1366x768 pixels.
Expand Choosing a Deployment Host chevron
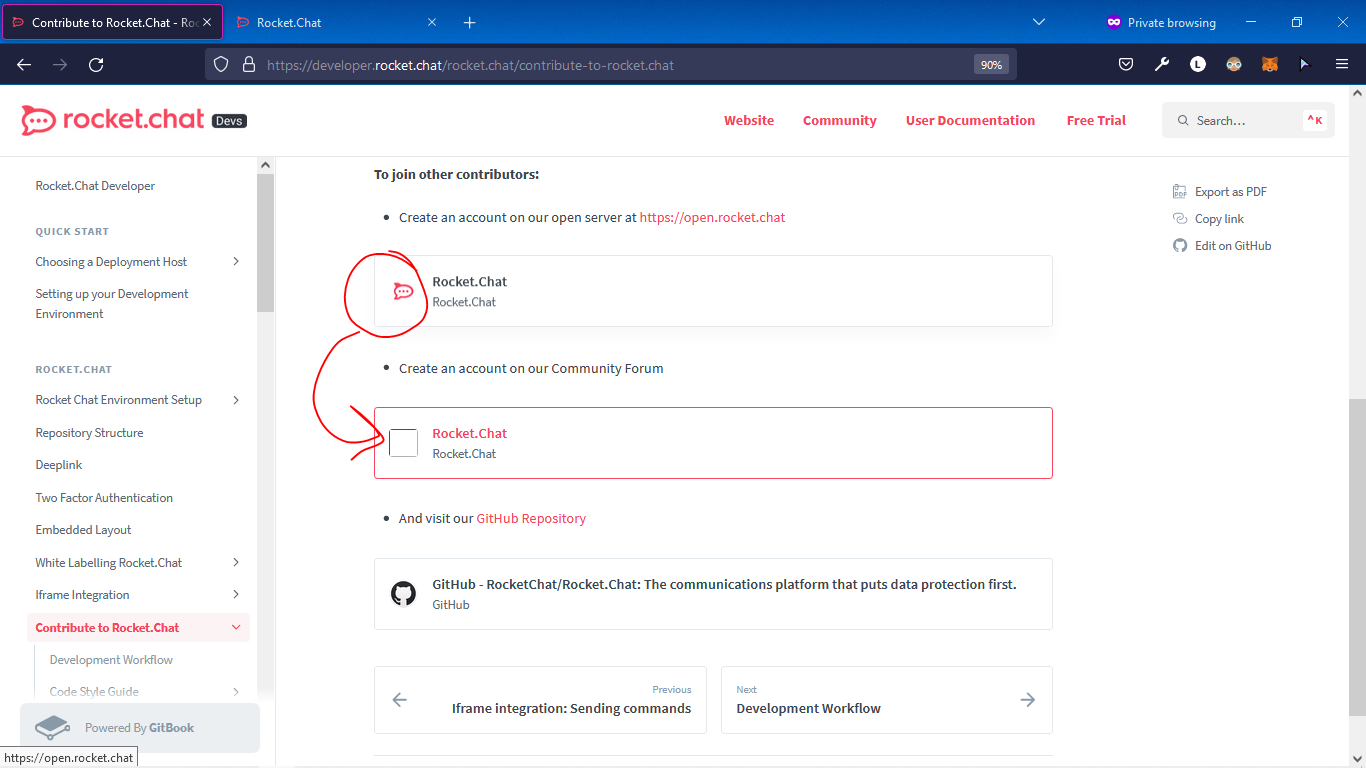click(236, 262)
